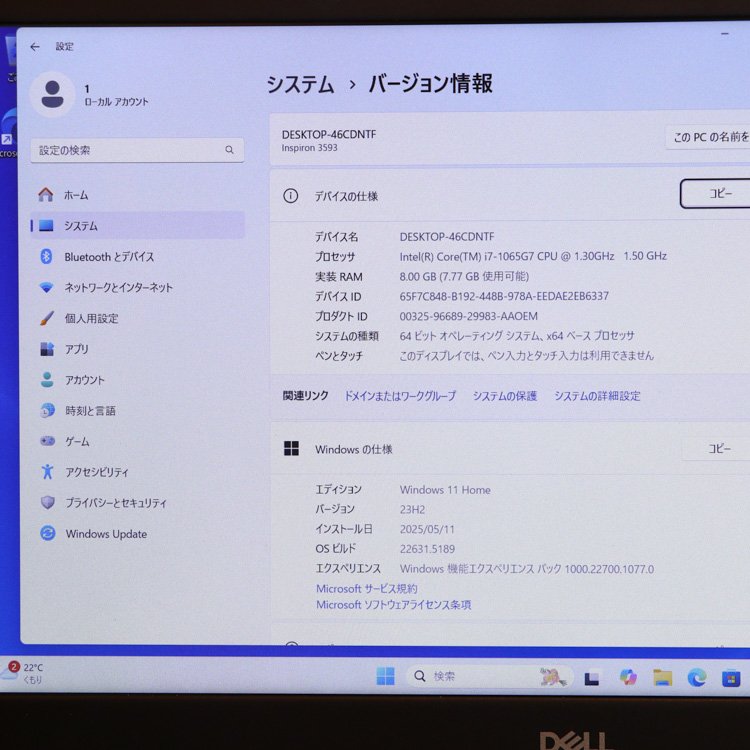Click the Windows logo beside Windows の仕様
Viewport: 750px width, 750px height.
pos(291,449)
